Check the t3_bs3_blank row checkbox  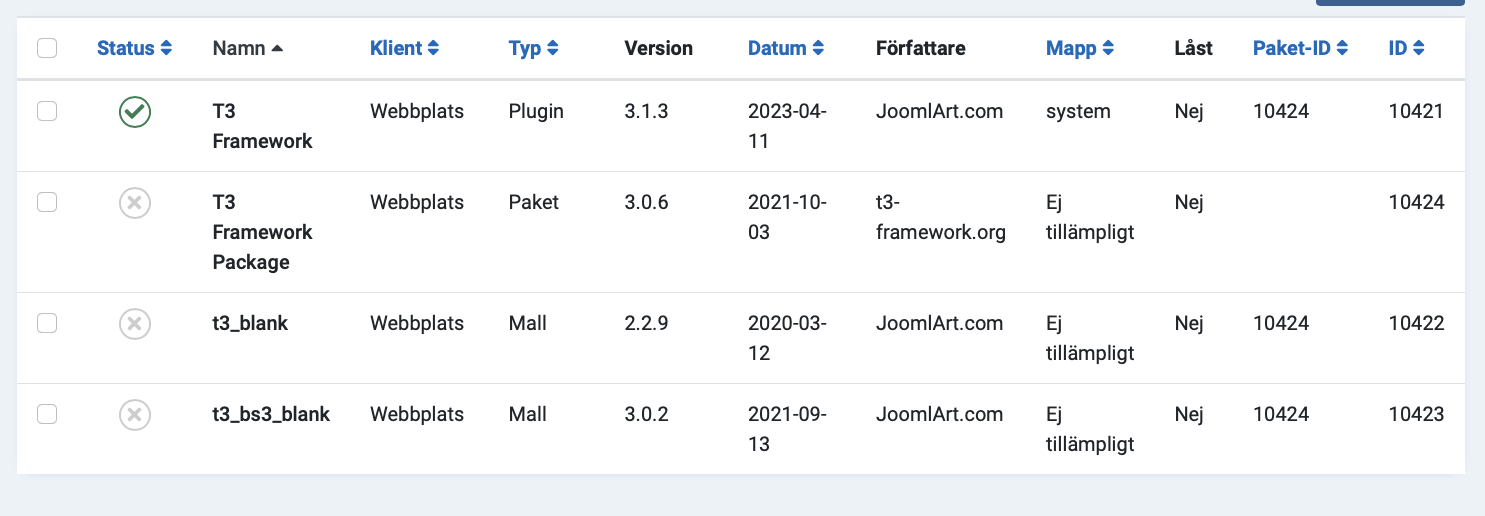click(x=47, y=413)
